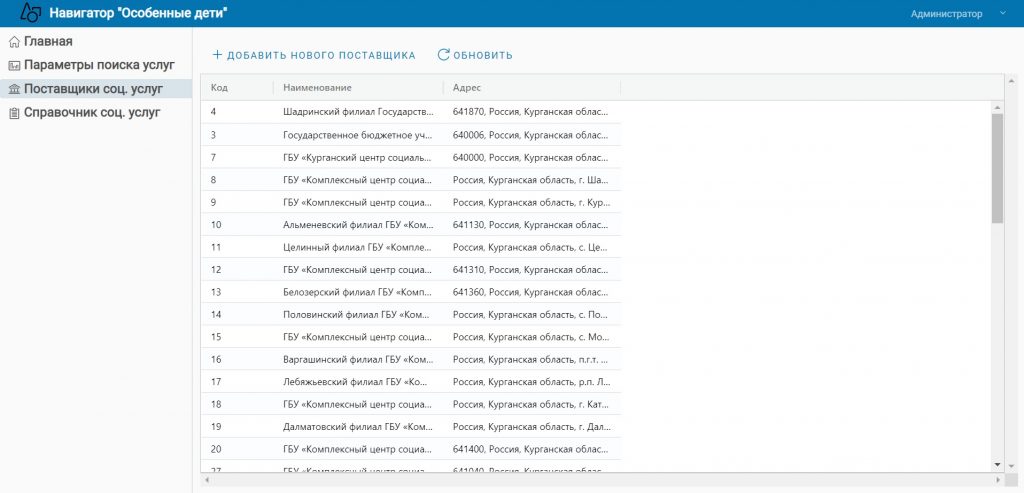This screenshot has height=493, width=1024.
Task: Click the home icon beside Главная
Action: point(14,42)
